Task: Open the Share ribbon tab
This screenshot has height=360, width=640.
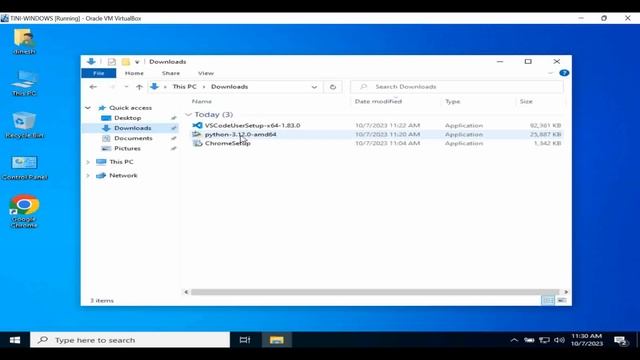Action: coord(171,73)
